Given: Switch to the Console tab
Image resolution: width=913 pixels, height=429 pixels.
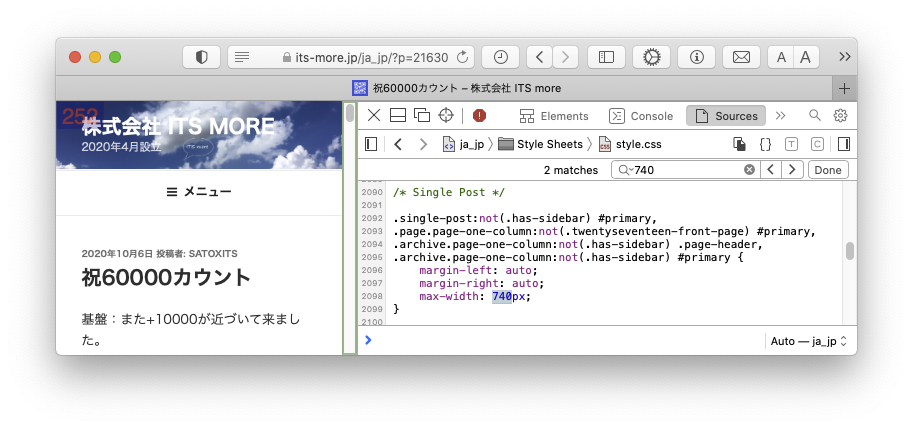Looking at the screenshot, I should pos(642,116).
